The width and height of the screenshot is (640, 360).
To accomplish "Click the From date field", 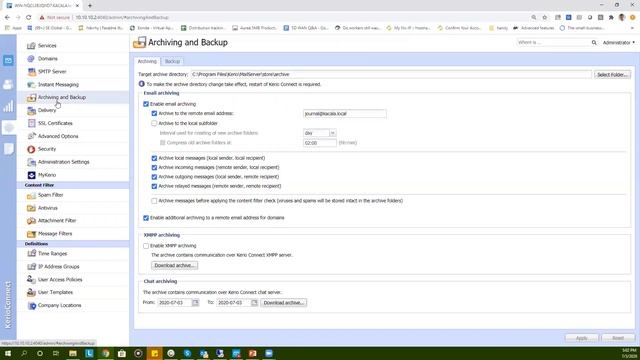I will coord(175,303).
